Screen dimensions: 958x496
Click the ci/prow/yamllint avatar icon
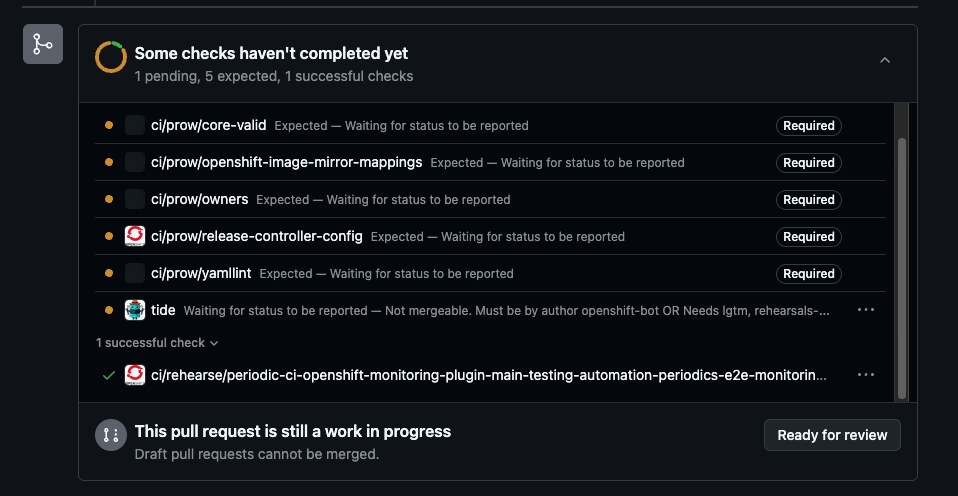tap(135, 273)
